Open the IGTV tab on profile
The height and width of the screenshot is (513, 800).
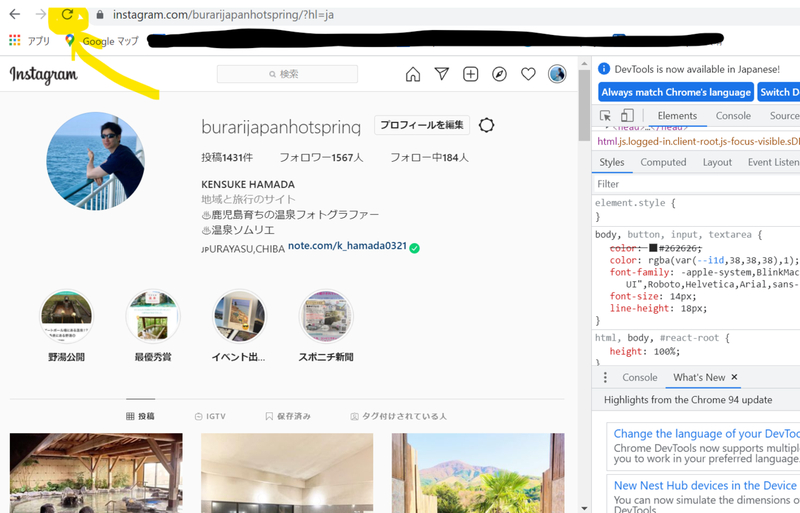209,416
